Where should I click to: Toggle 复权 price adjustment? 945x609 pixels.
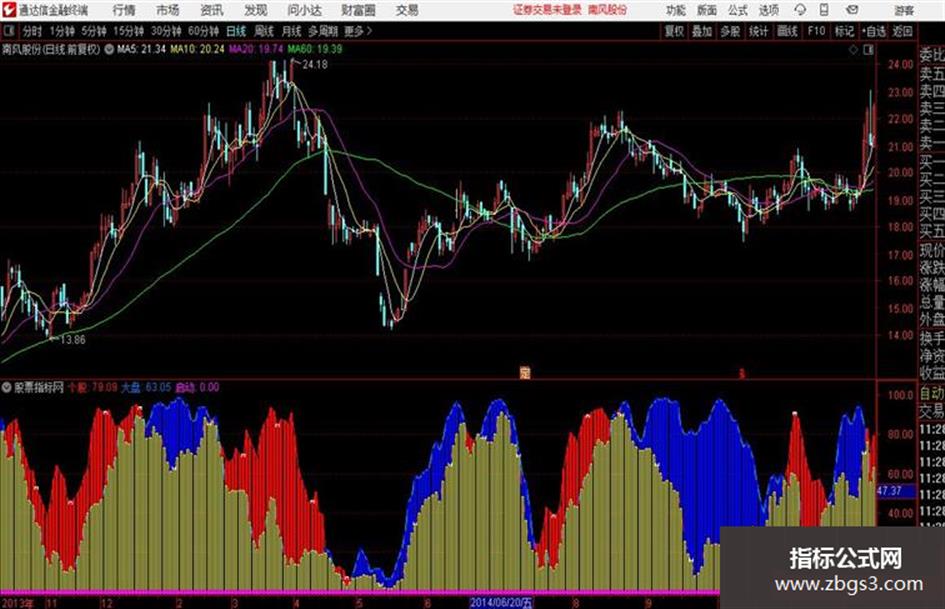(x=674, y=31)
